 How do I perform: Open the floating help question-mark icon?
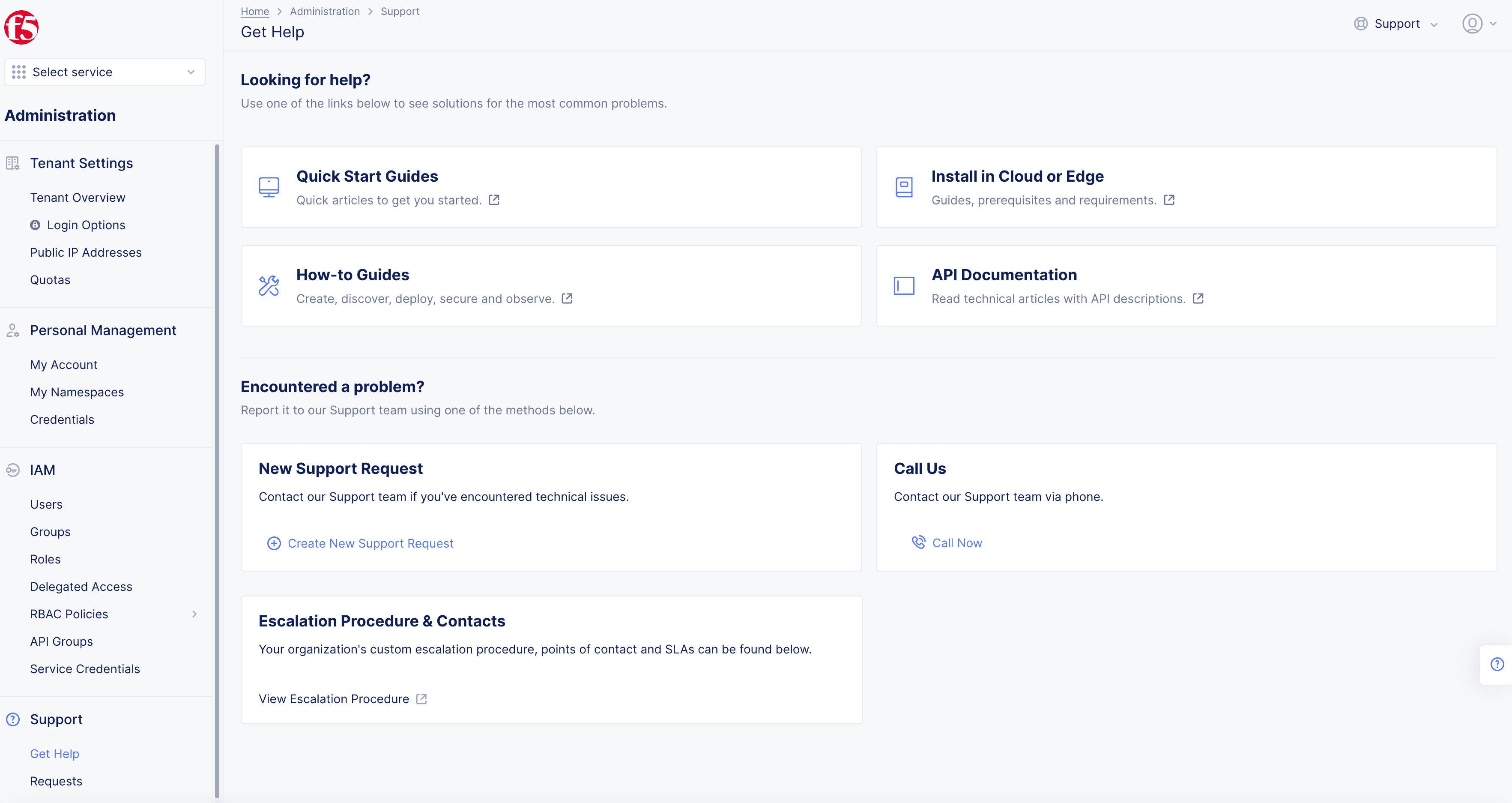[x=1497, y=664]
